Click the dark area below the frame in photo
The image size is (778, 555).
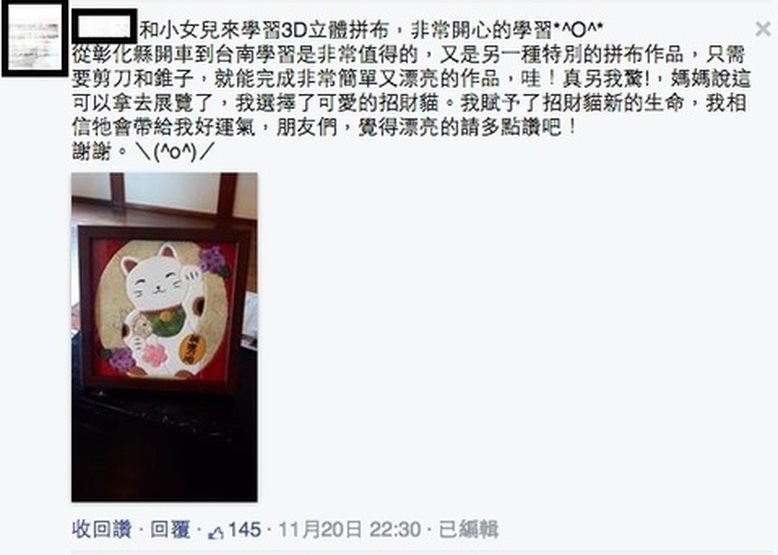coord(164,446)
